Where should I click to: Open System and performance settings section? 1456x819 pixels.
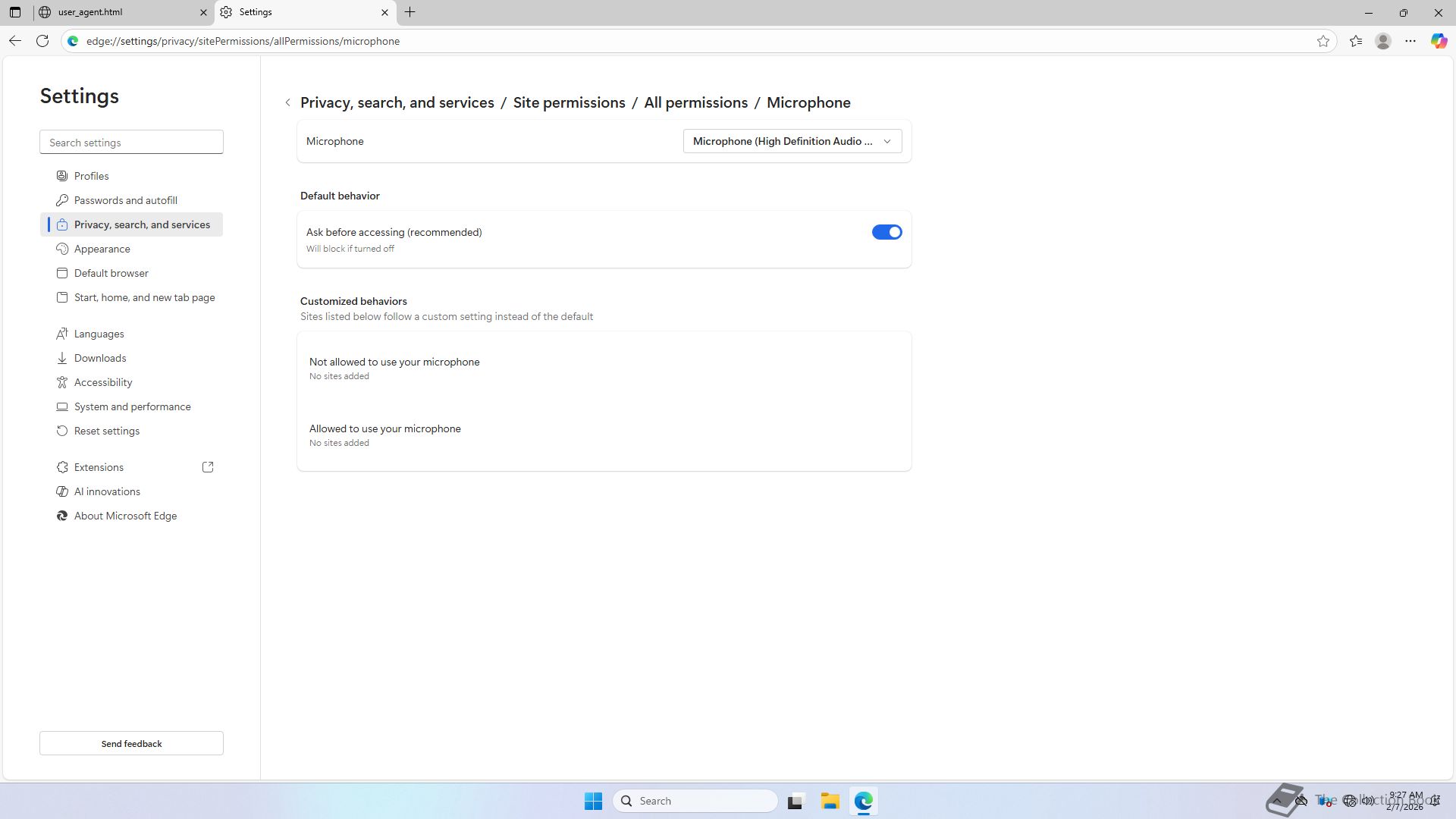point(133,406)
